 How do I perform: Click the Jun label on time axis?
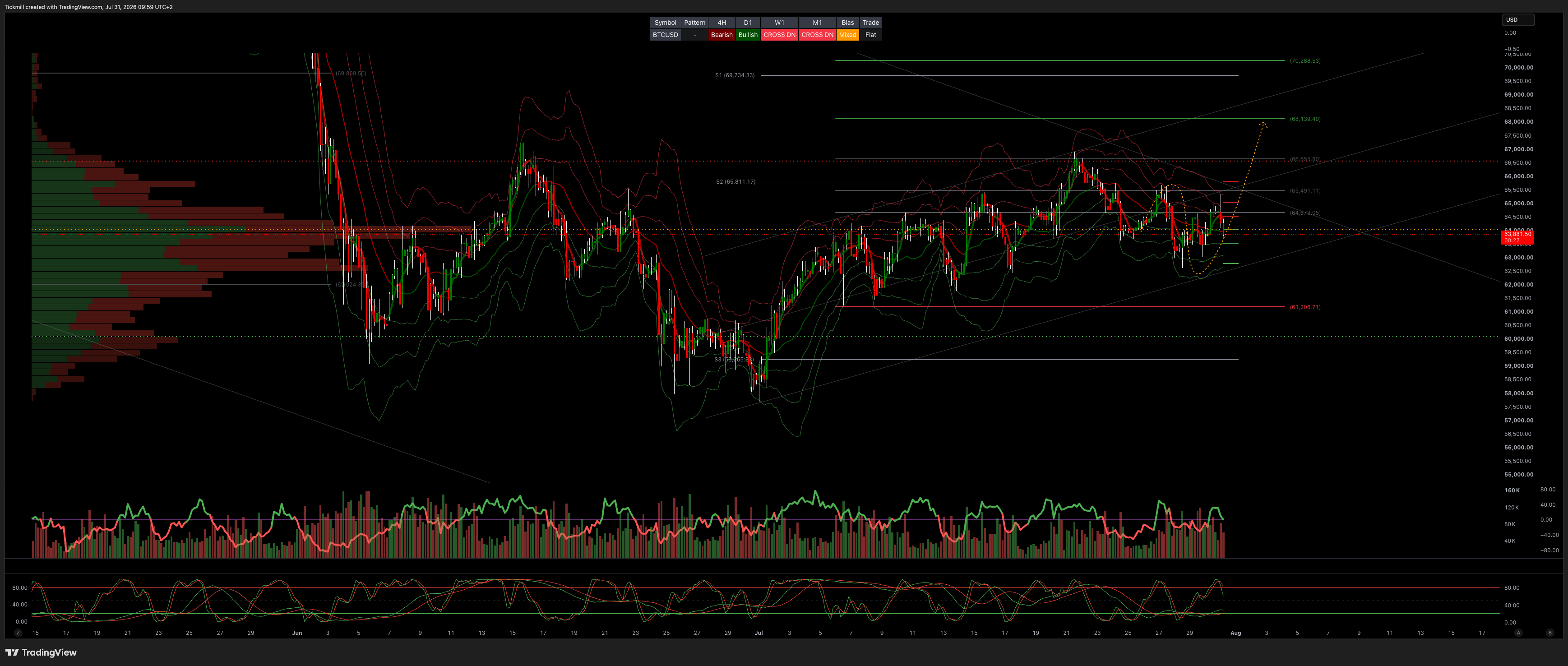pos(297,633)
